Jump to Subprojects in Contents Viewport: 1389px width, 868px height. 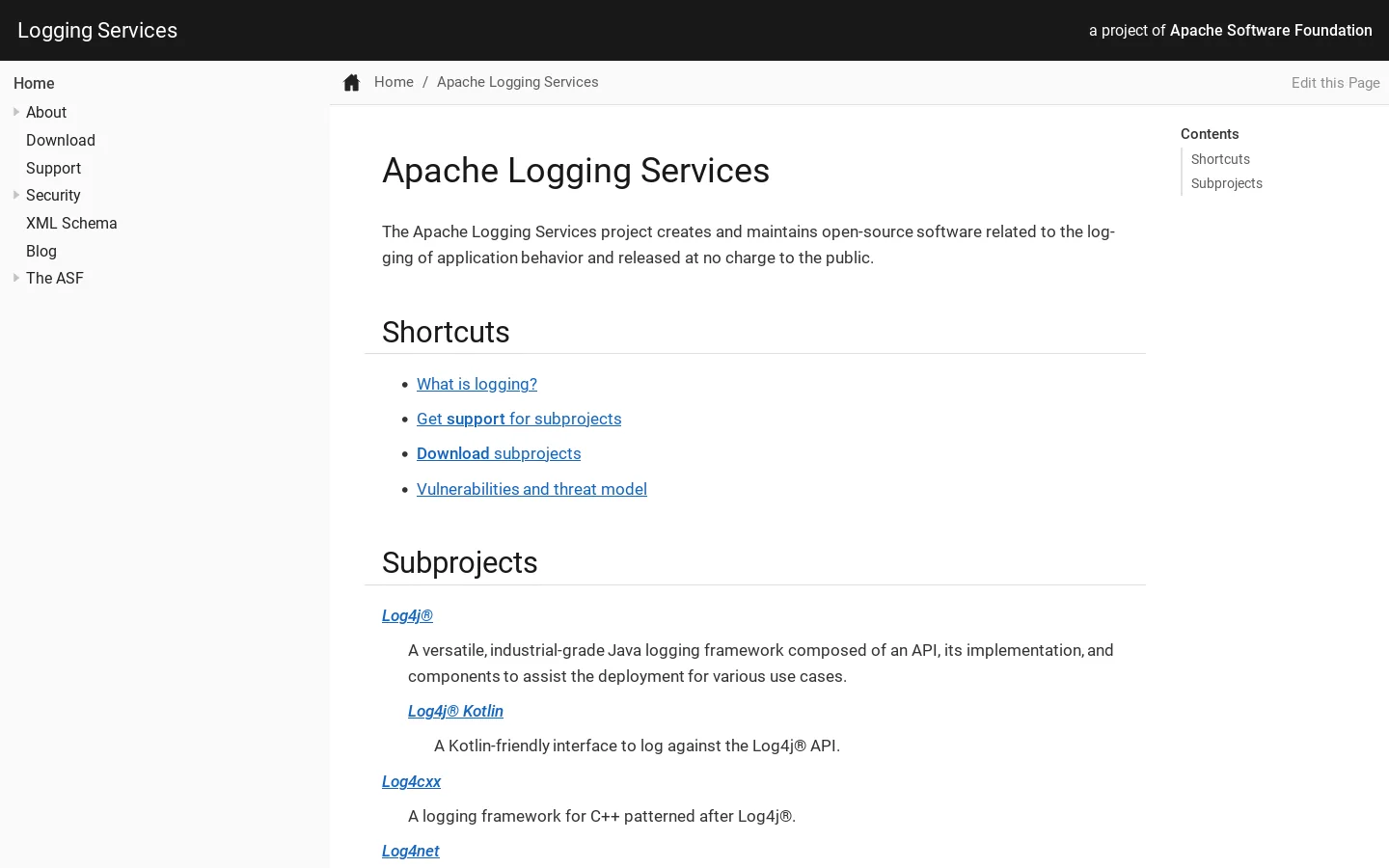[1226, 183]
